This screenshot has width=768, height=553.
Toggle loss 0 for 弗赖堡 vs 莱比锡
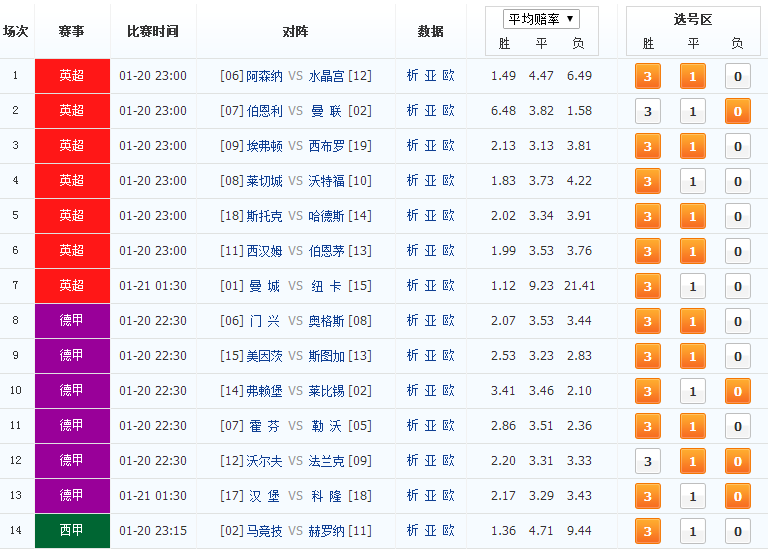point(738,391)
